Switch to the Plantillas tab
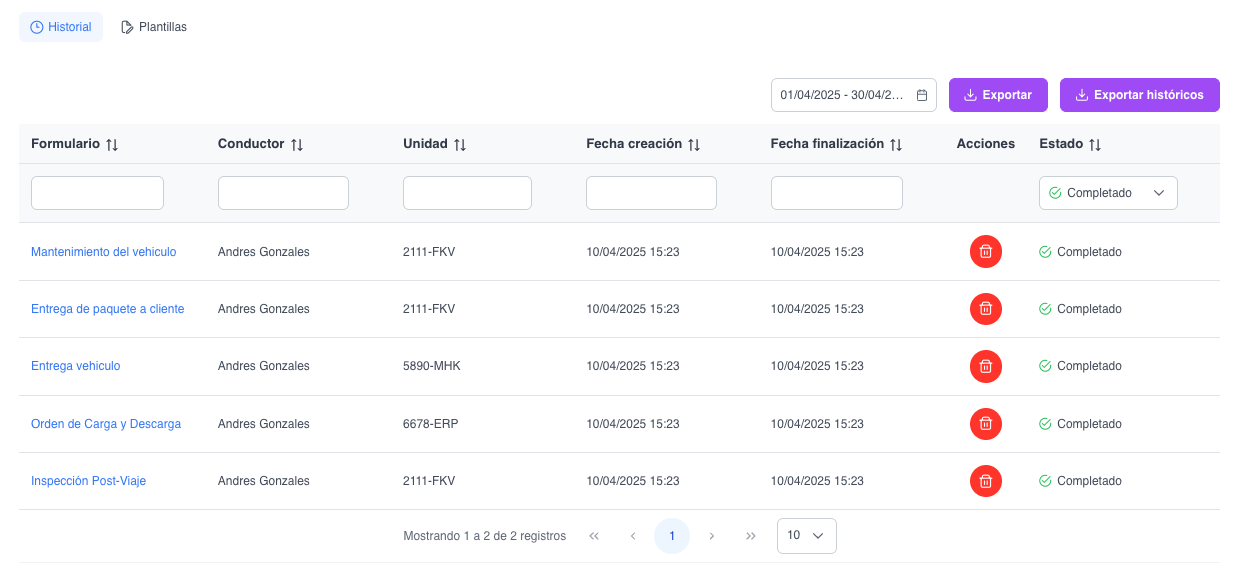 coord(154,27)
